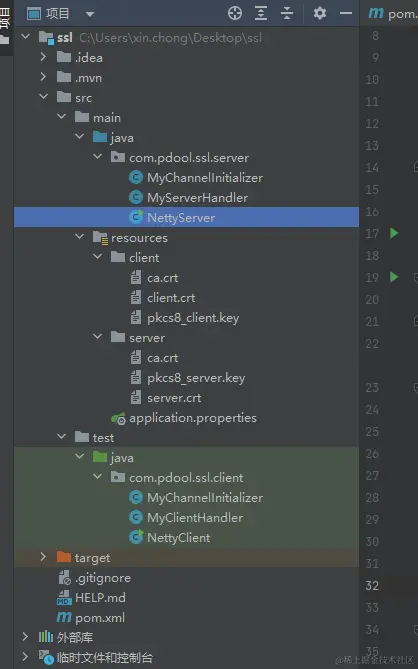
Task: Select the client.crt file
Action: point(171,298)
